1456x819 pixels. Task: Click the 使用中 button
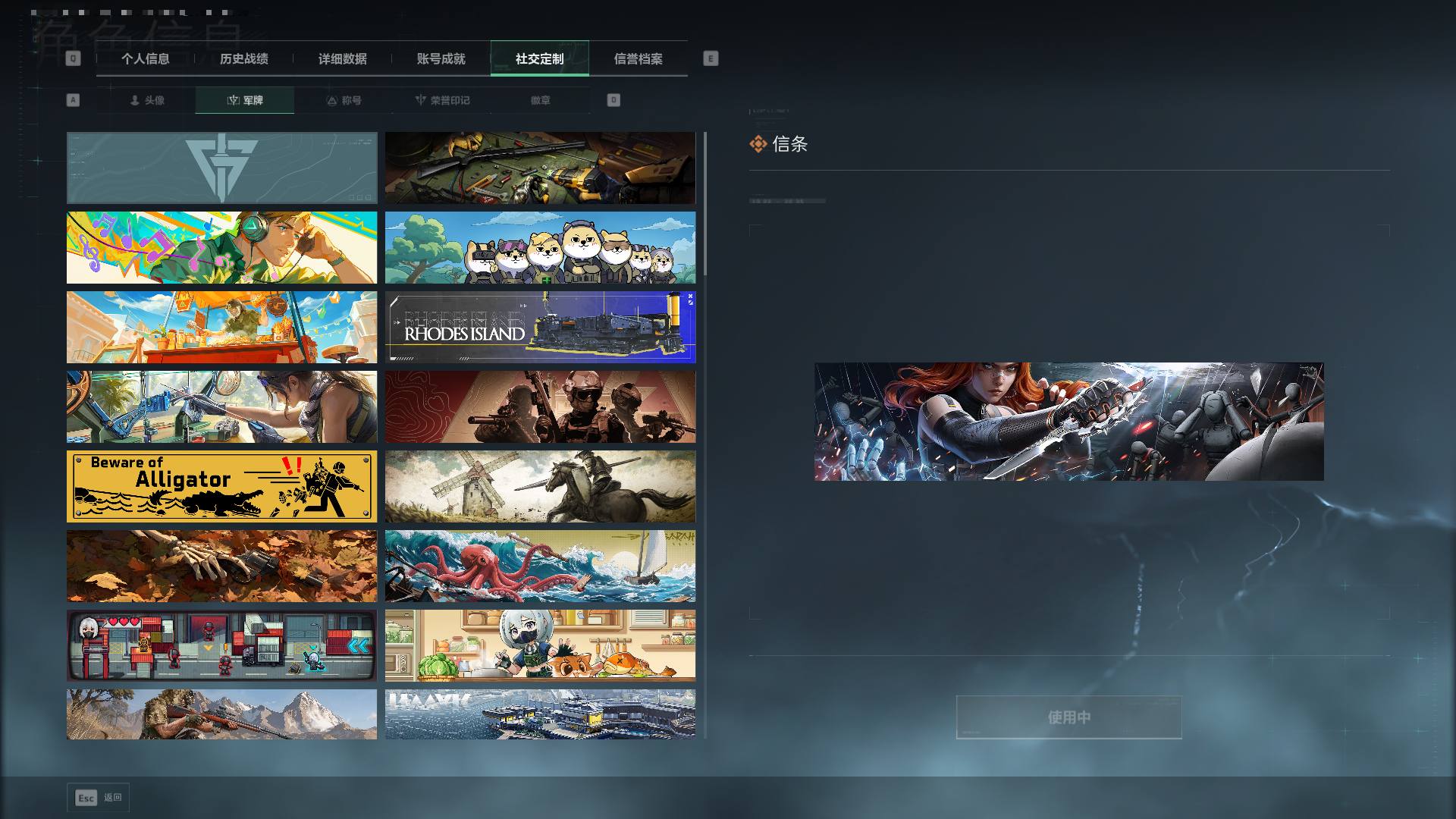pos(1068,717)
